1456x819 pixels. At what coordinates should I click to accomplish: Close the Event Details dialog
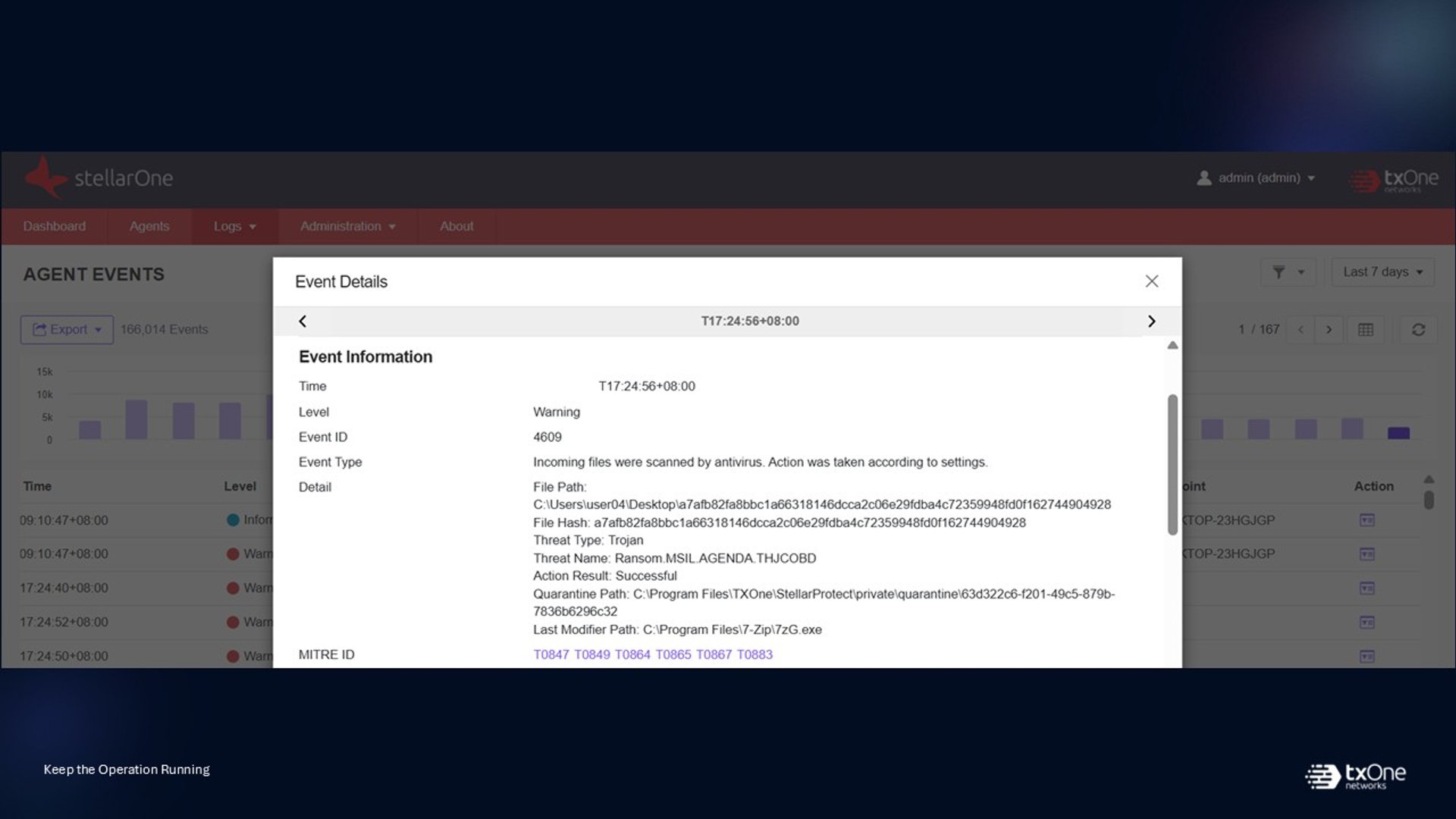(1151, 281)
